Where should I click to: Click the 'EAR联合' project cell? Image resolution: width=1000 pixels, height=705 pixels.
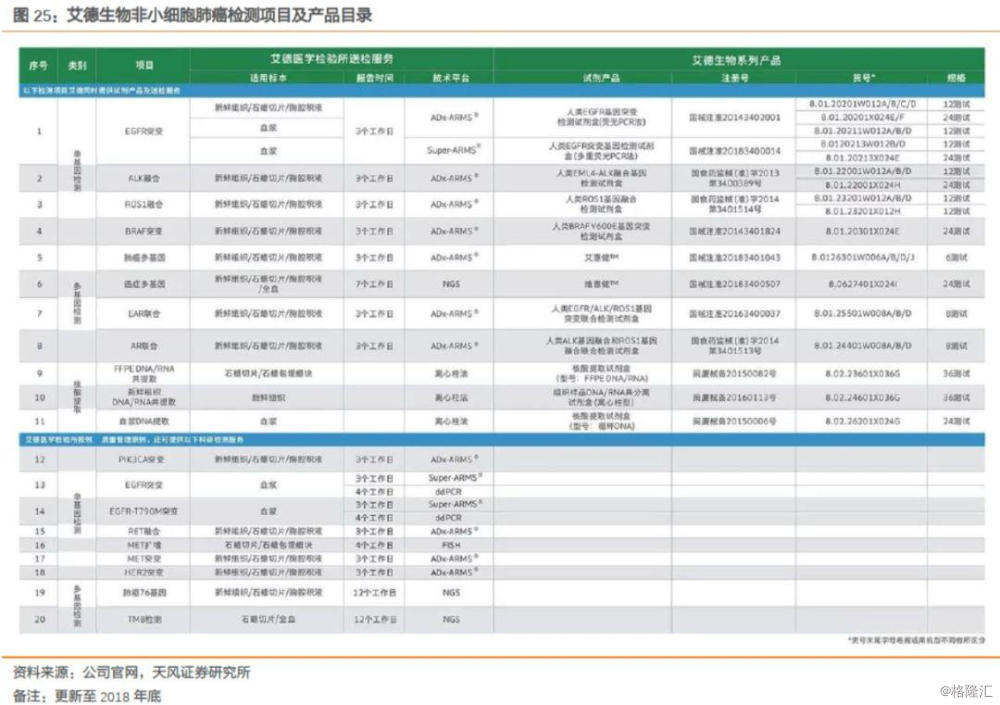(x=144, y=314)
